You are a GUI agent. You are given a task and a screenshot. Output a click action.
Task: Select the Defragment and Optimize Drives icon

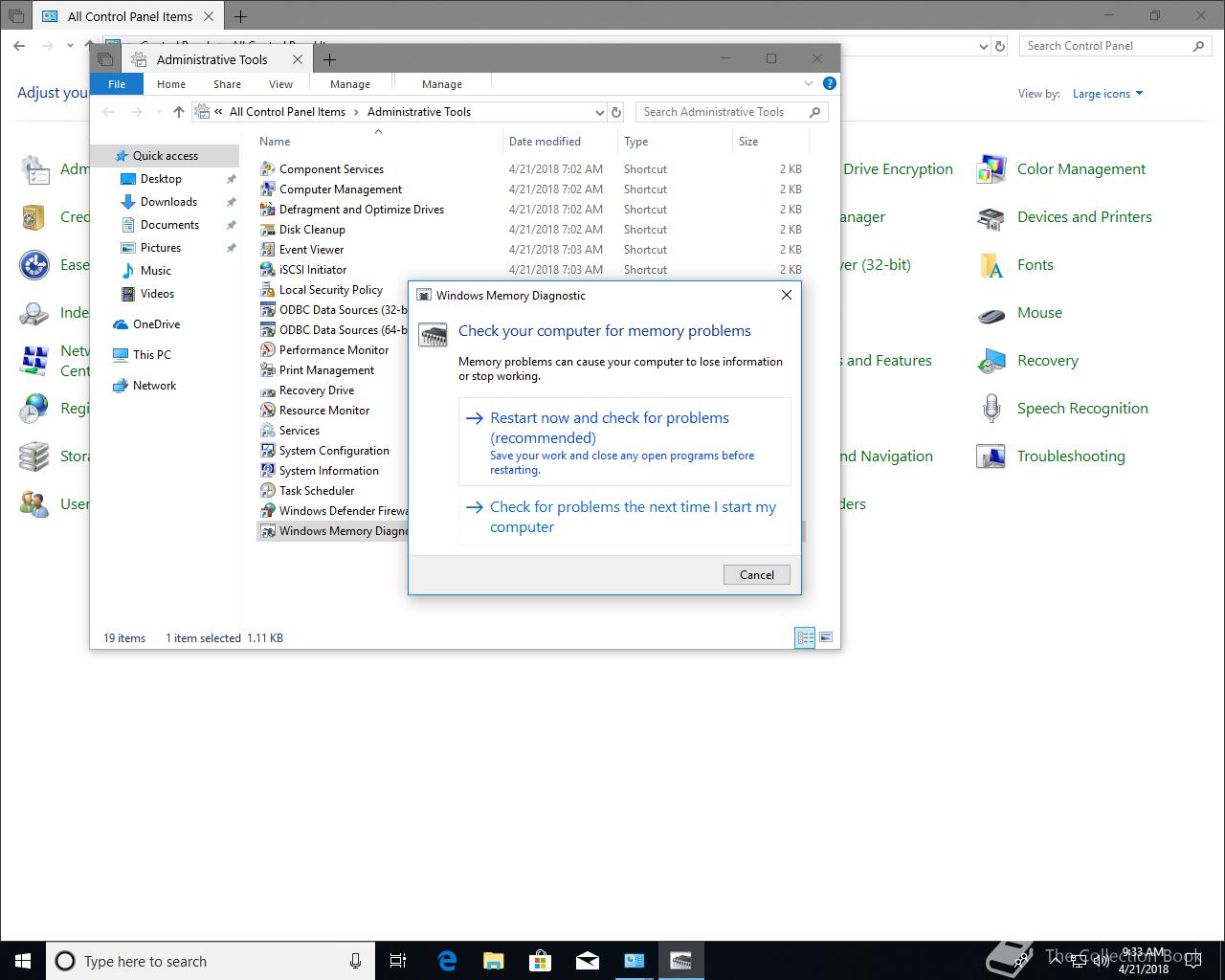coord(268,210)
